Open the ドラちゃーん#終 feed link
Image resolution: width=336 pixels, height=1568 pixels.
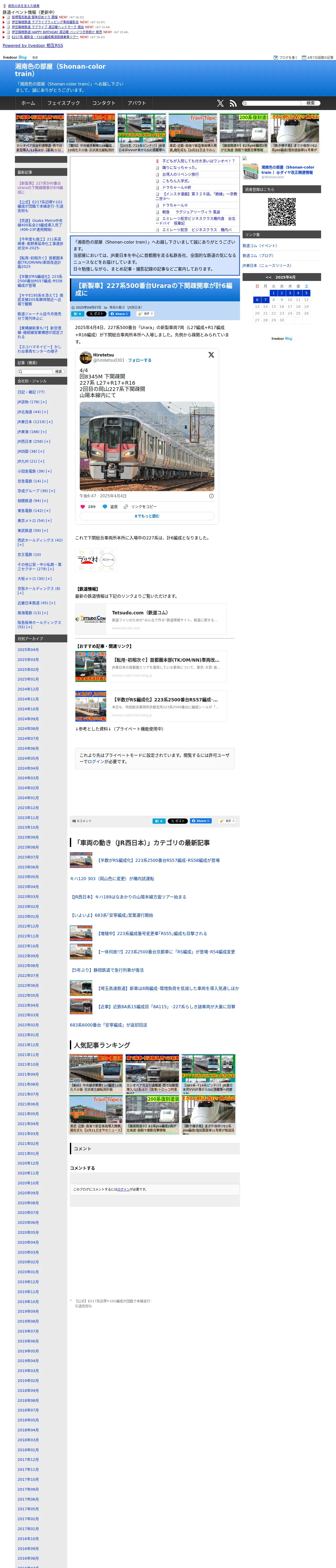click(x=177, y=187)
